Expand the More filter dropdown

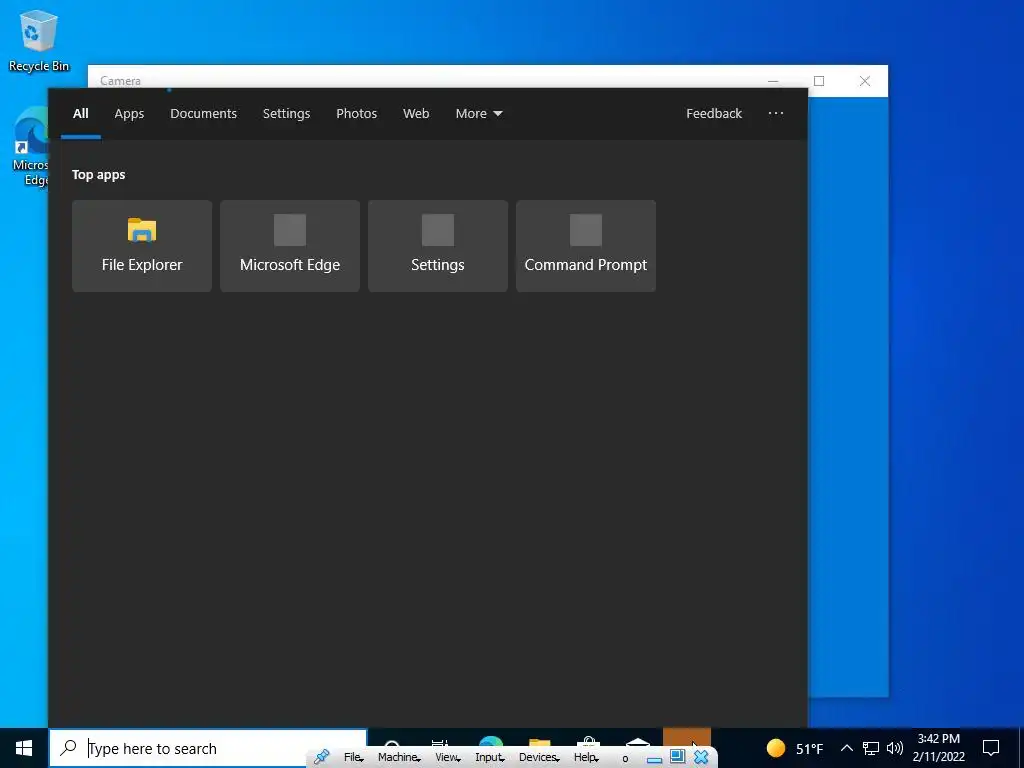coord(479,114)
